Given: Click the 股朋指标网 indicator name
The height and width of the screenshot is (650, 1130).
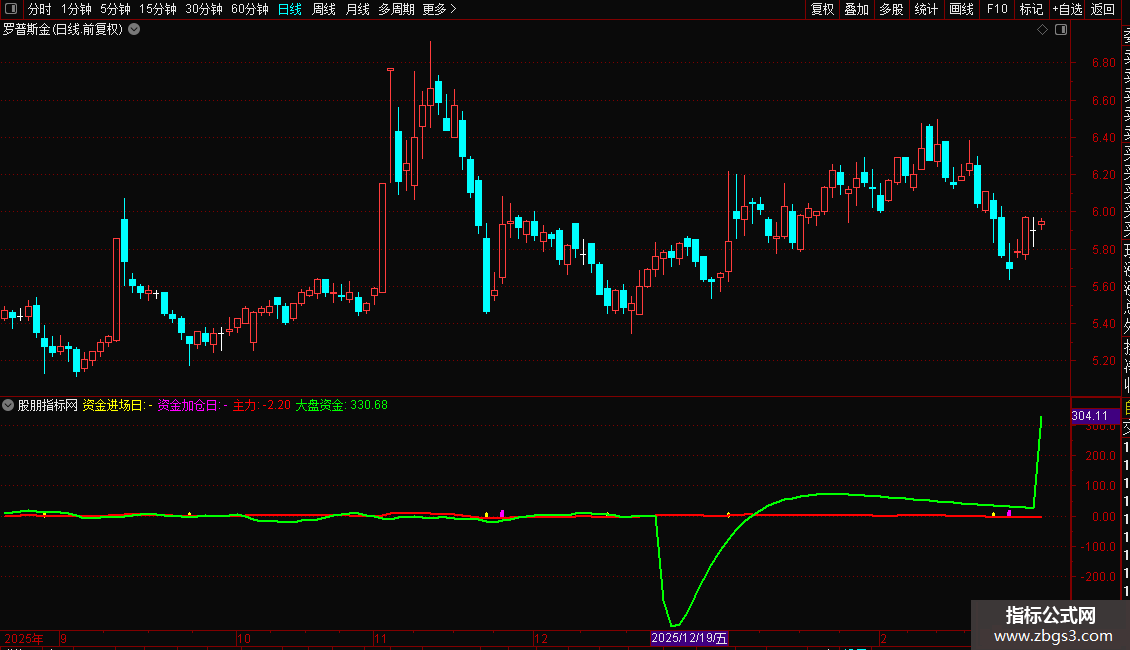Looking at the screenshot, I should coord(48,406).
